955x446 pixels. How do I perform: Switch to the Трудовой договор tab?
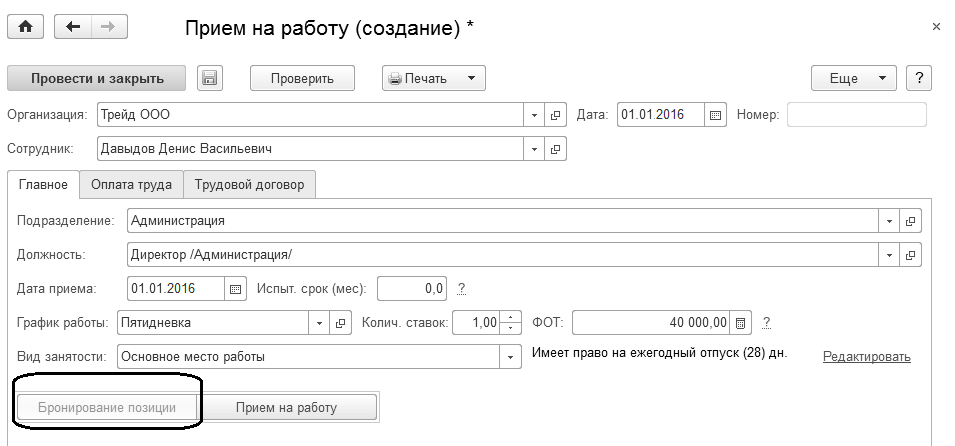tap(249, 185)
